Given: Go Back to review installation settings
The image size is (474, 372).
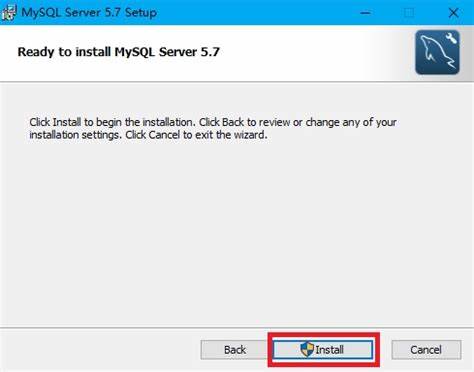Looking at the screenshot, I should pyautogui.click(x=235, y=350).
